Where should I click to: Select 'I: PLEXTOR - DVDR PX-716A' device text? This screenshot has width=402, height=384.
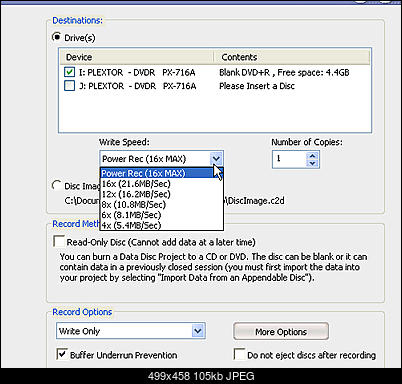pos(137,72)
